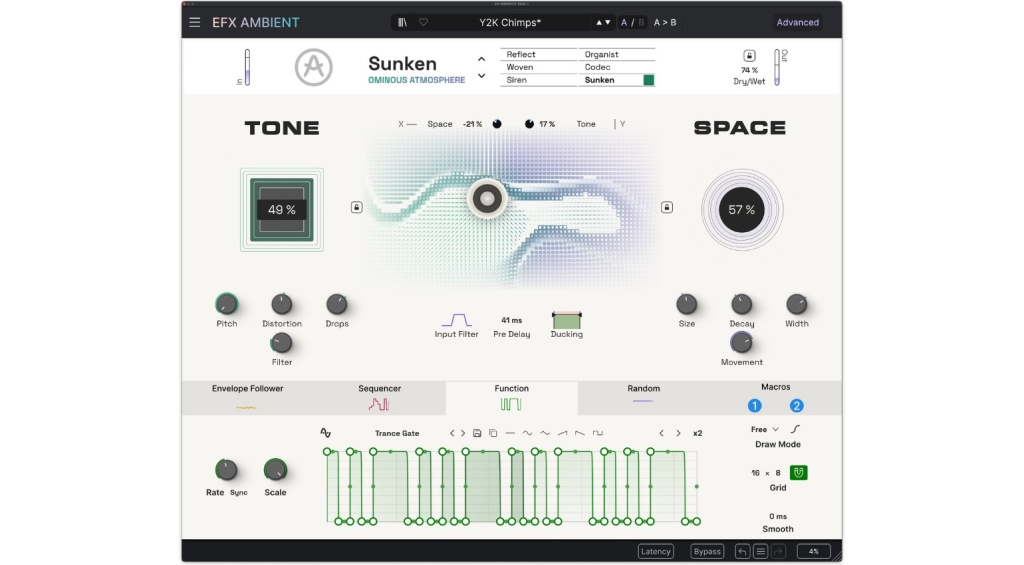Switch to preset slot A
This screenshot has height=565, width=1024.
(624, 22)
